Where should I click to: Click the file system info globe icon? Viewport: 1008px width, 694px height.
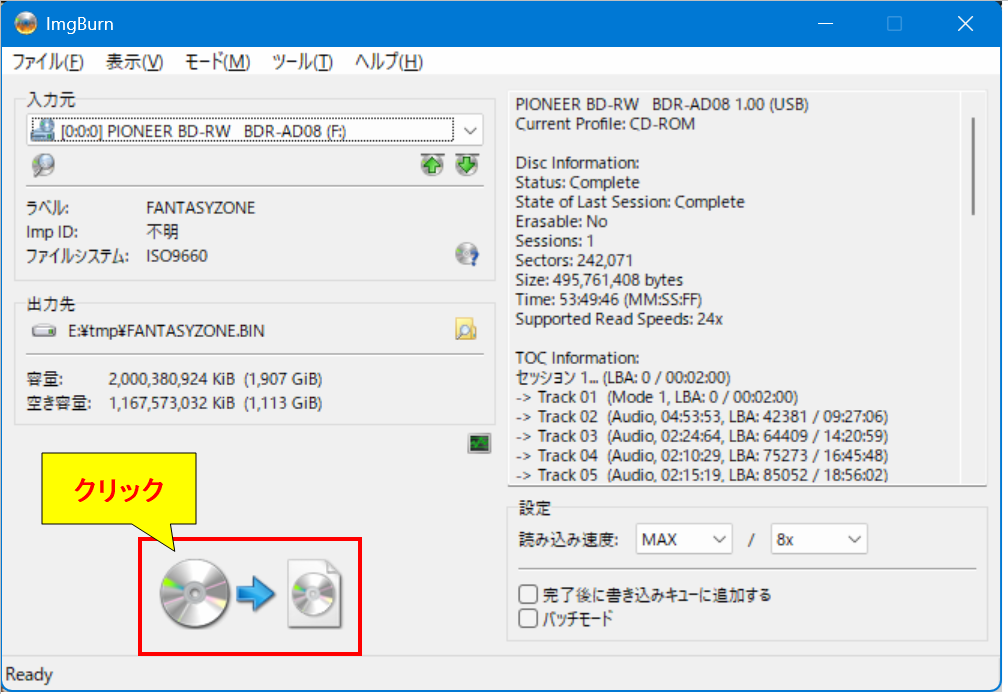[466, 254]
